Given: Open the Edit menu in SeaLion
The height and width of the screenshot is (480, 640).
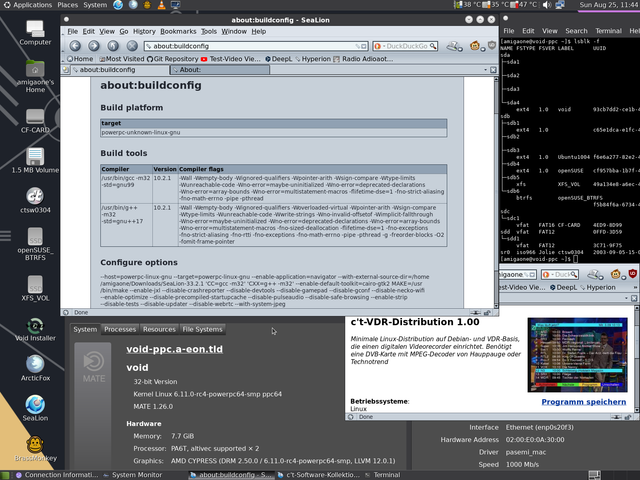Looking at the screenshot, I should 89,31.
